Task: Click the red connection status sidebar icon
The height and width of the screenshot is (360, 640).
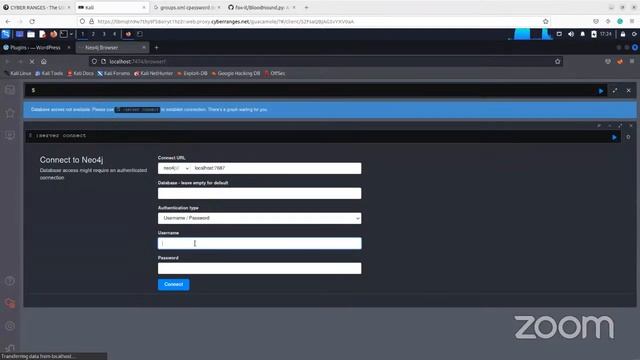Action: click(x=10, y=303)
